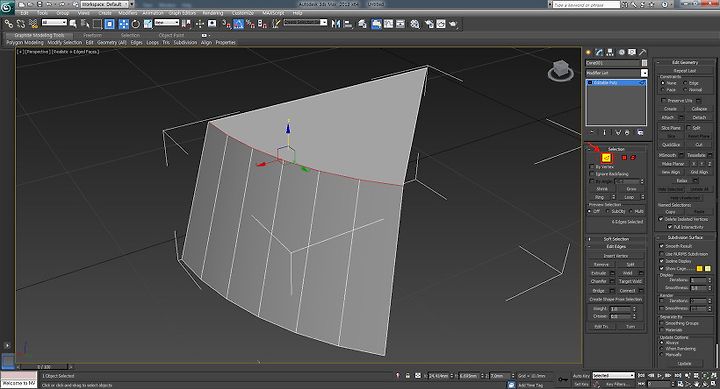Click the 3ds Max application logo button
720x389 pixels.
click(x=7, y=6)
